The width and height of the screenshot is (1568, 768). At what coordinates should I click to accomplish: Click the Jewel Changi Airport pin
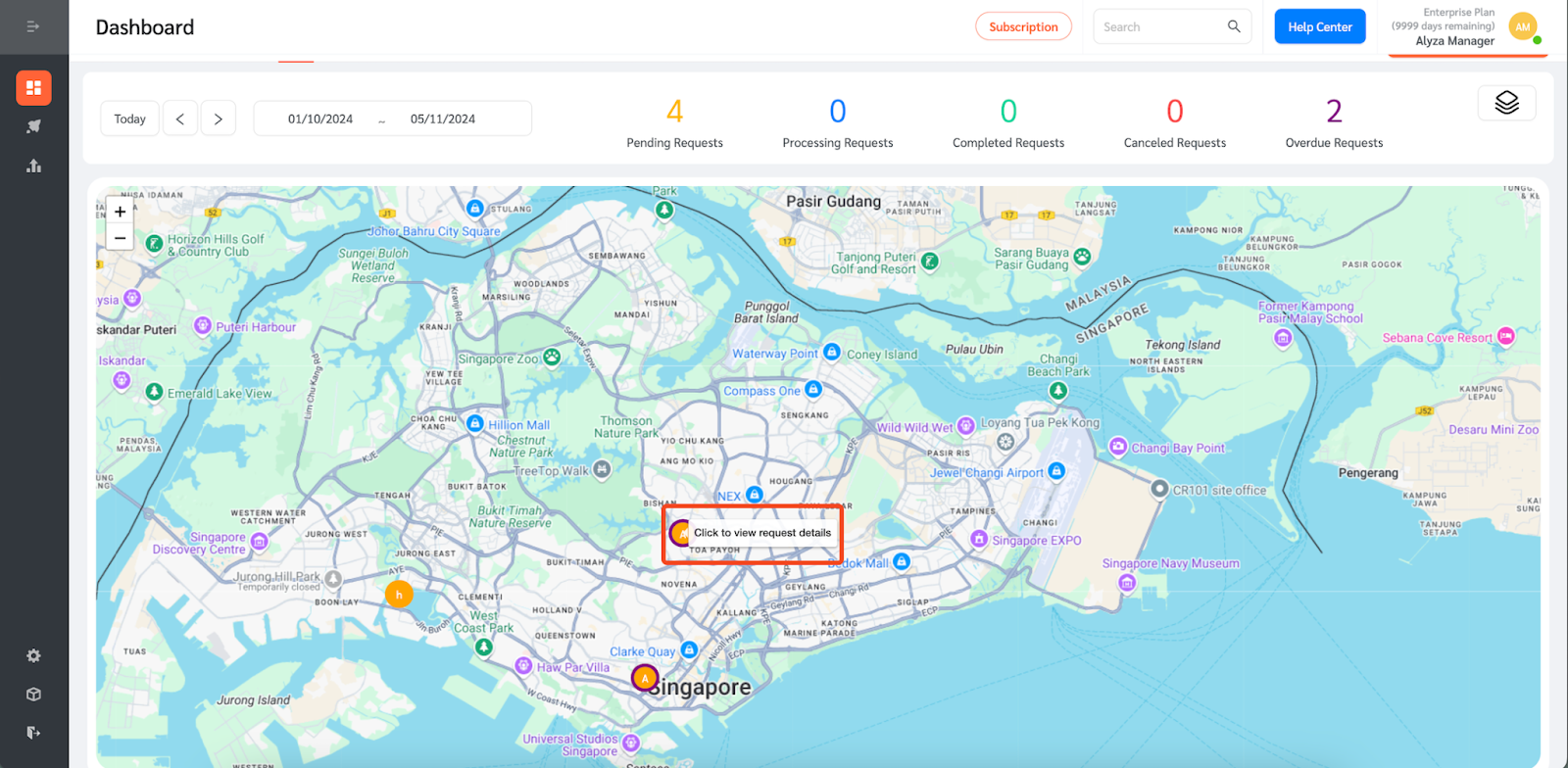pos(1056,471)
